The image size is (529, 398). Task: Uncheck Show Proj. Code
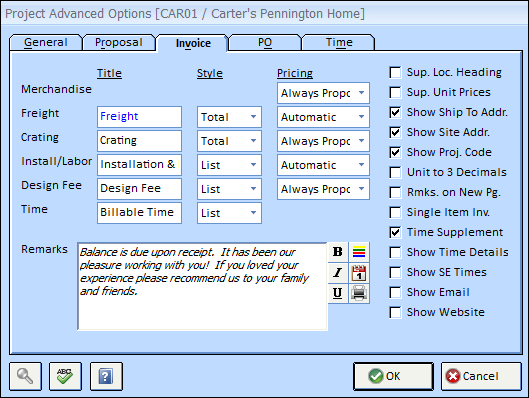(x=395, y=152)
